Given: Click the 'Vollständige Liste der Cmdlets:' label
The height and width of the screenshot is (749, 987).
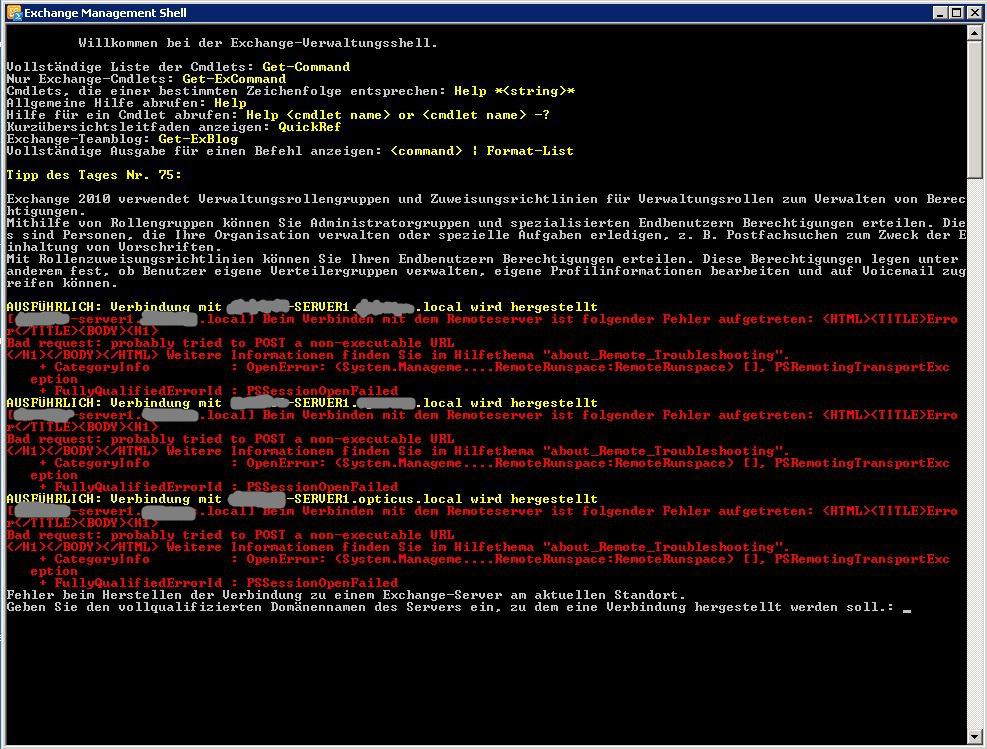Looking at the screenshot, I should pyautogui.click(x=130, y=67).
